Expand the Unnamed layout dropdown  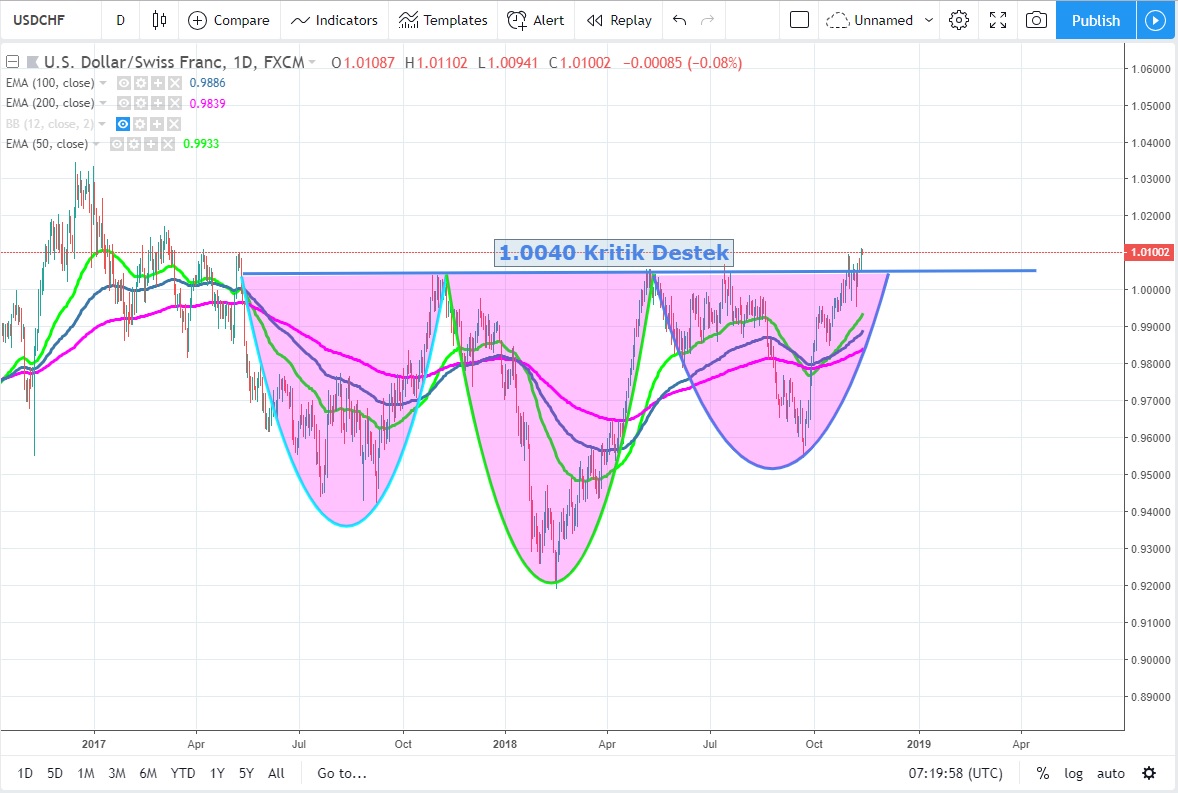click(929, 20)
